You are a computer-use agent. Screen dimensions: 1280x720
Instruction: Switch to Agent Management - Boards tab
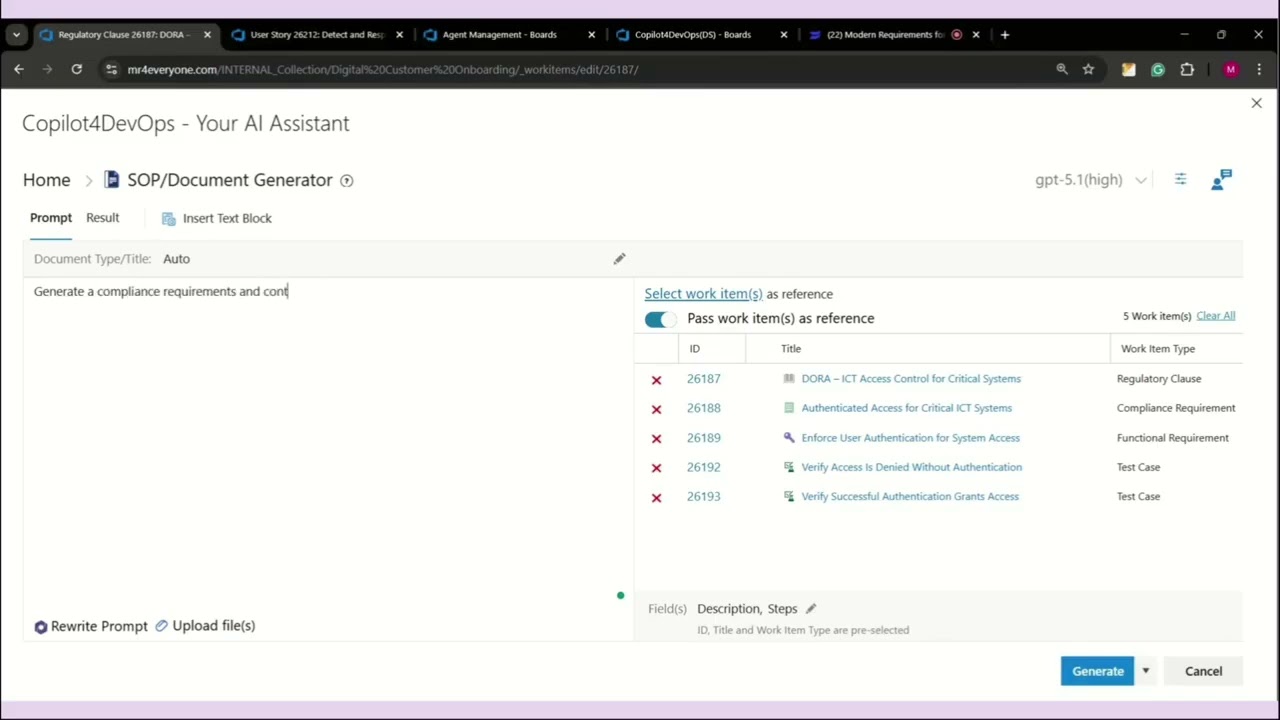(x=500, y=34)
